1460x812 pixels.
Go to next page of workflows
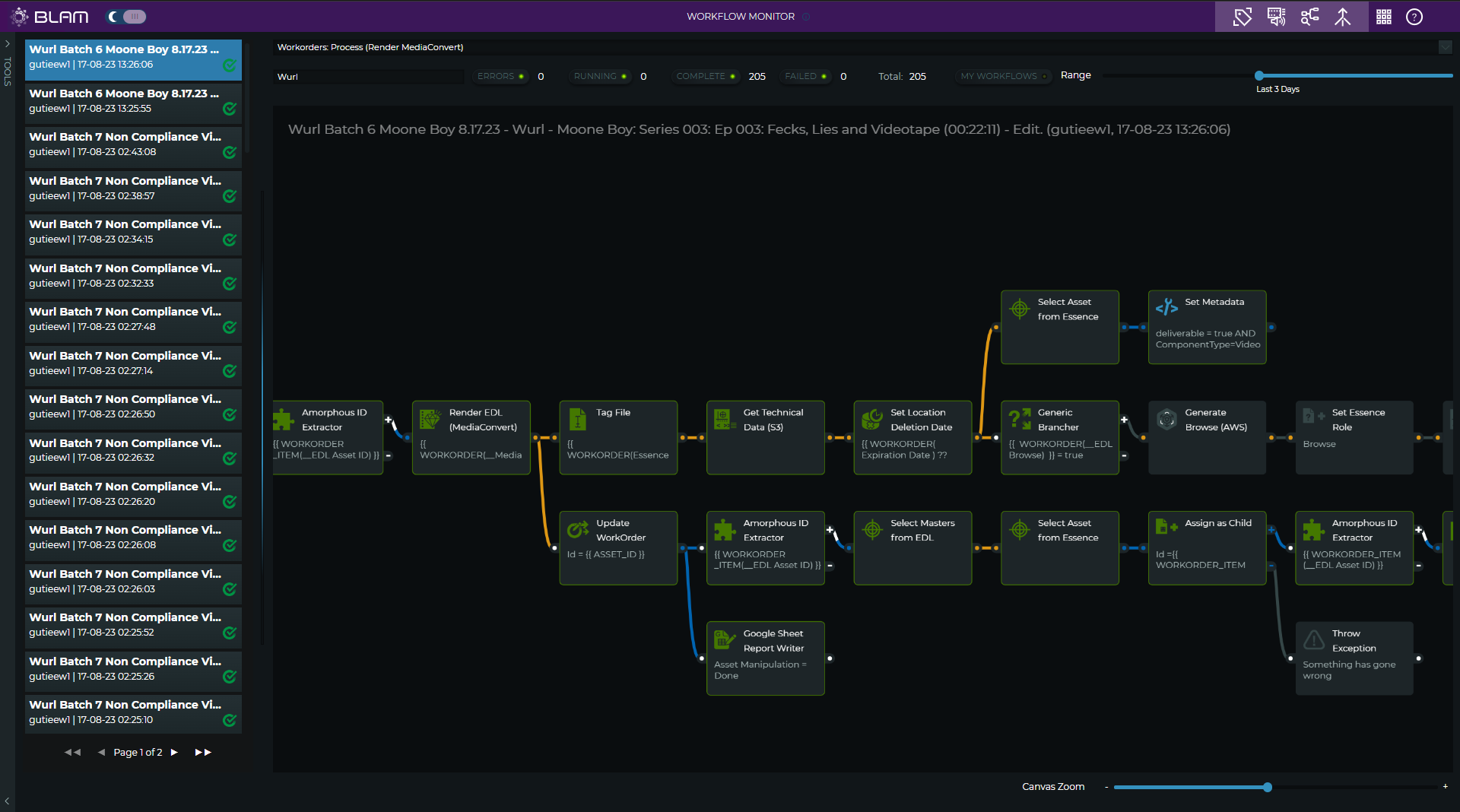click(174, 752)
